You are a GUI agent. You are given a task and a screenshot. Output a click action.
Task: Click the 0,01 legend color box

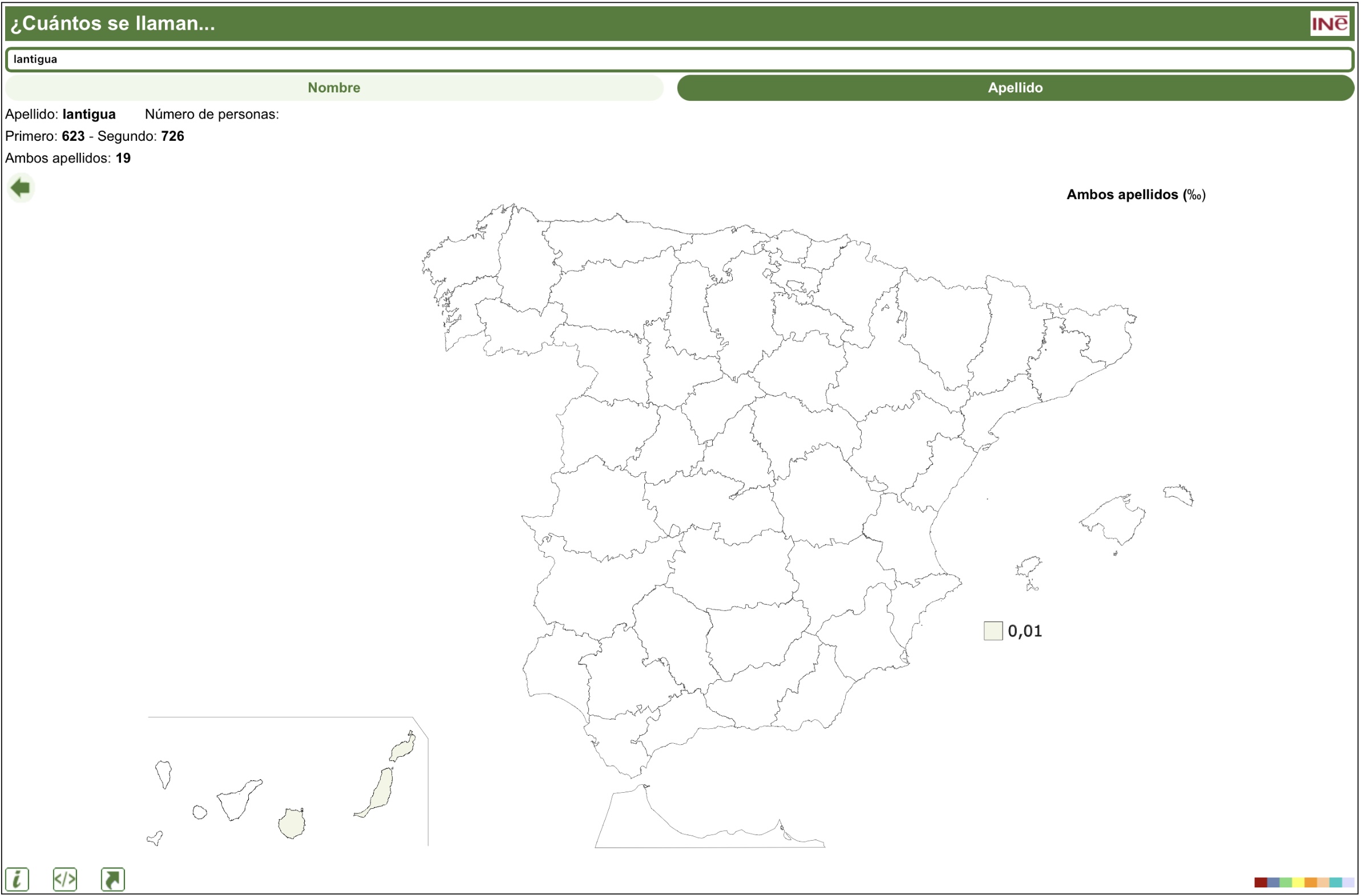coord(993,631)
